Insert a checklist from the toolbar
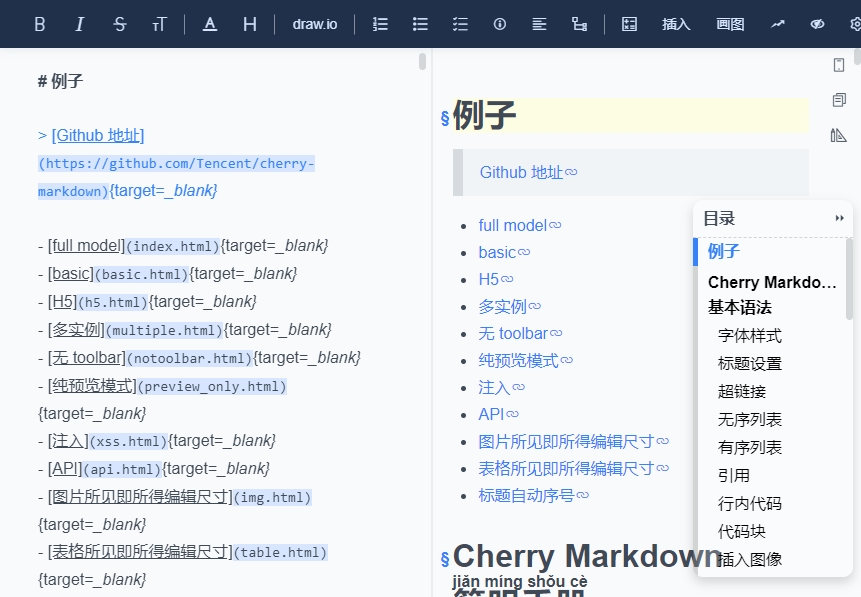The image size is (861, 597). coord(460,24)
